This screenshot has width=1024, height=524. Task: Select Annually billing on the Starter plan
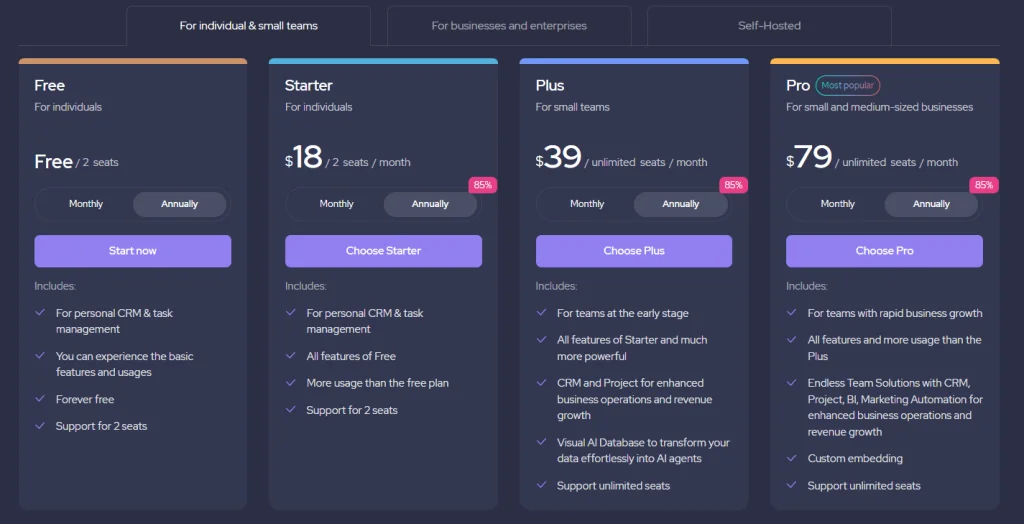430,204
